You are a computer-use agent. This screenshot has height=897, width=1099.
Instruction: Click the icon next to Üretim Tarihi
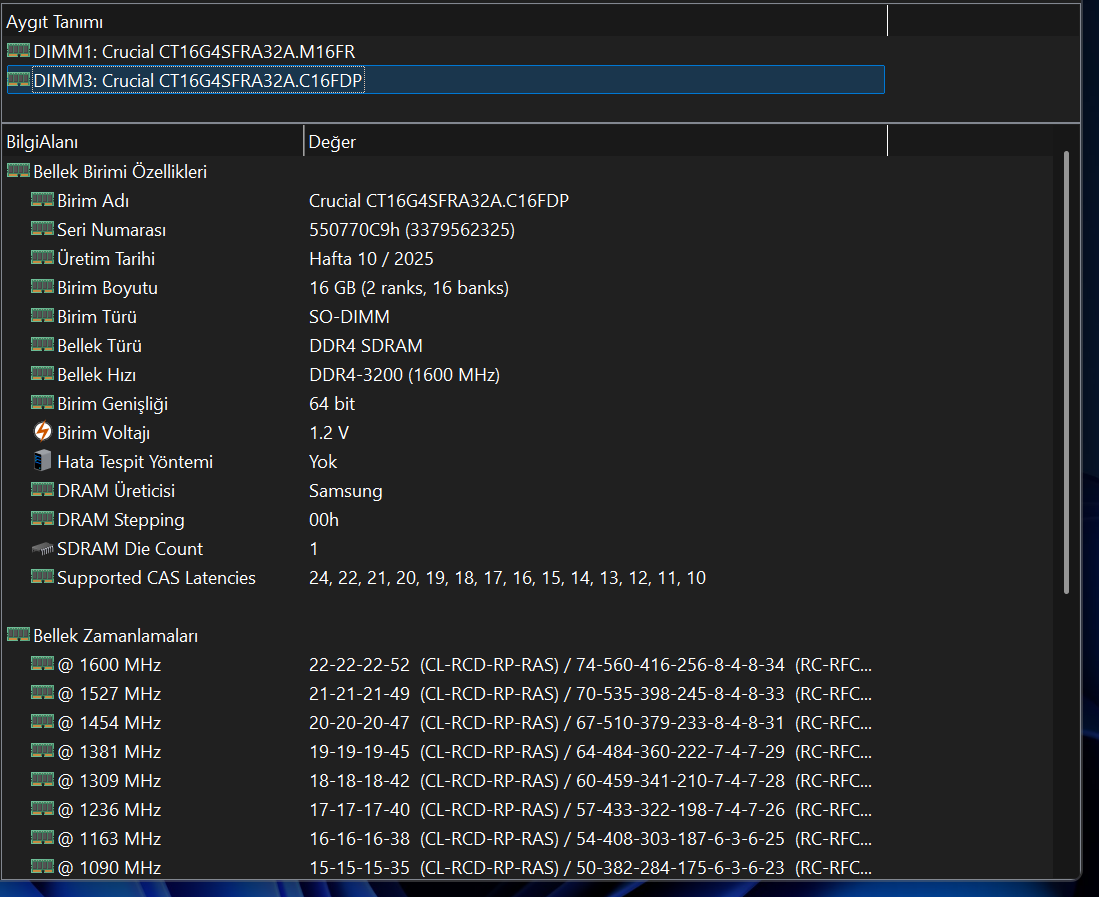(42, 257)
